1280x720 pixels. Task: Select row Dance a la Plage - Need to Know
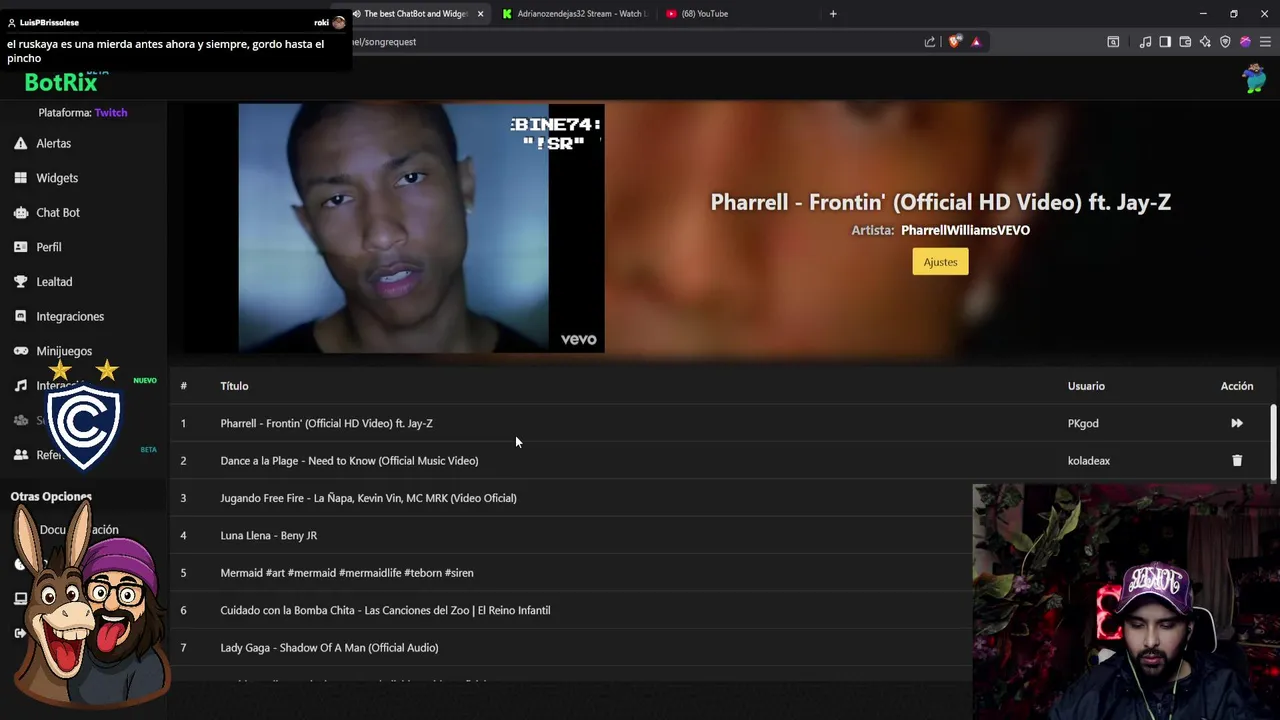click(x=720, y=461)
